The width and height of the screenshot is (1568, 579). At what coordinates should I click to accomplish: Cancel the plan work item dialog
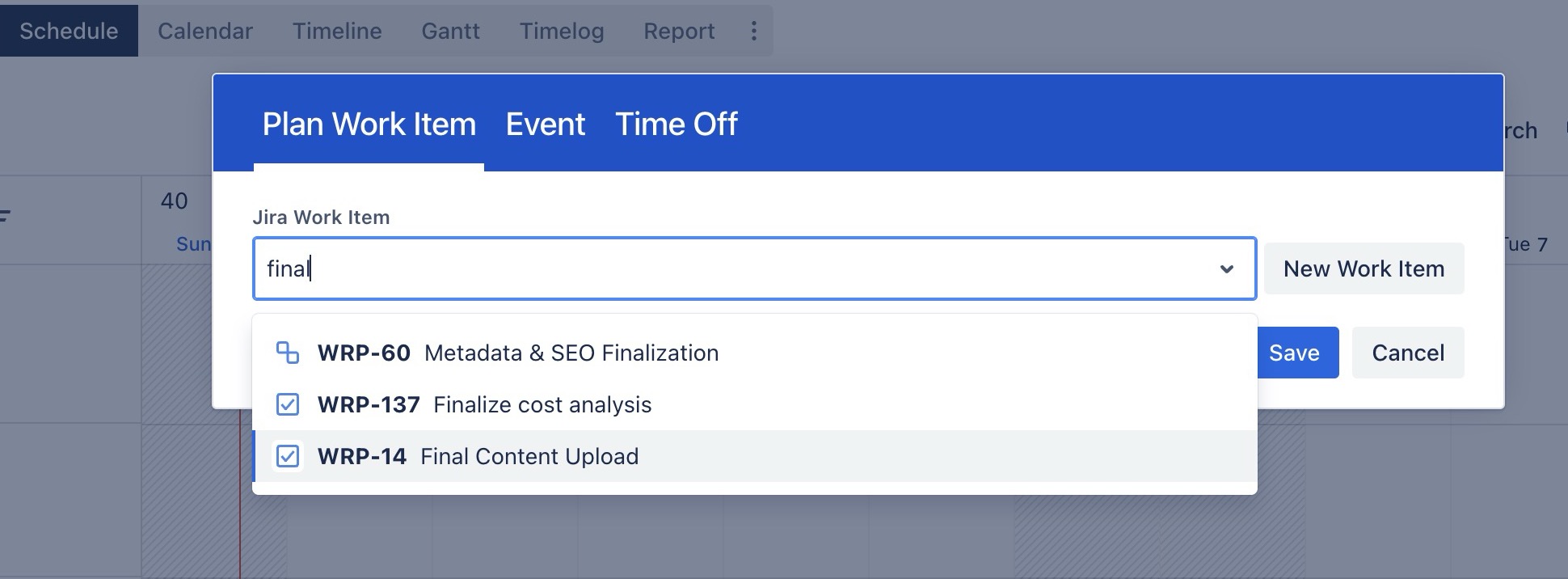(1408, 353)
